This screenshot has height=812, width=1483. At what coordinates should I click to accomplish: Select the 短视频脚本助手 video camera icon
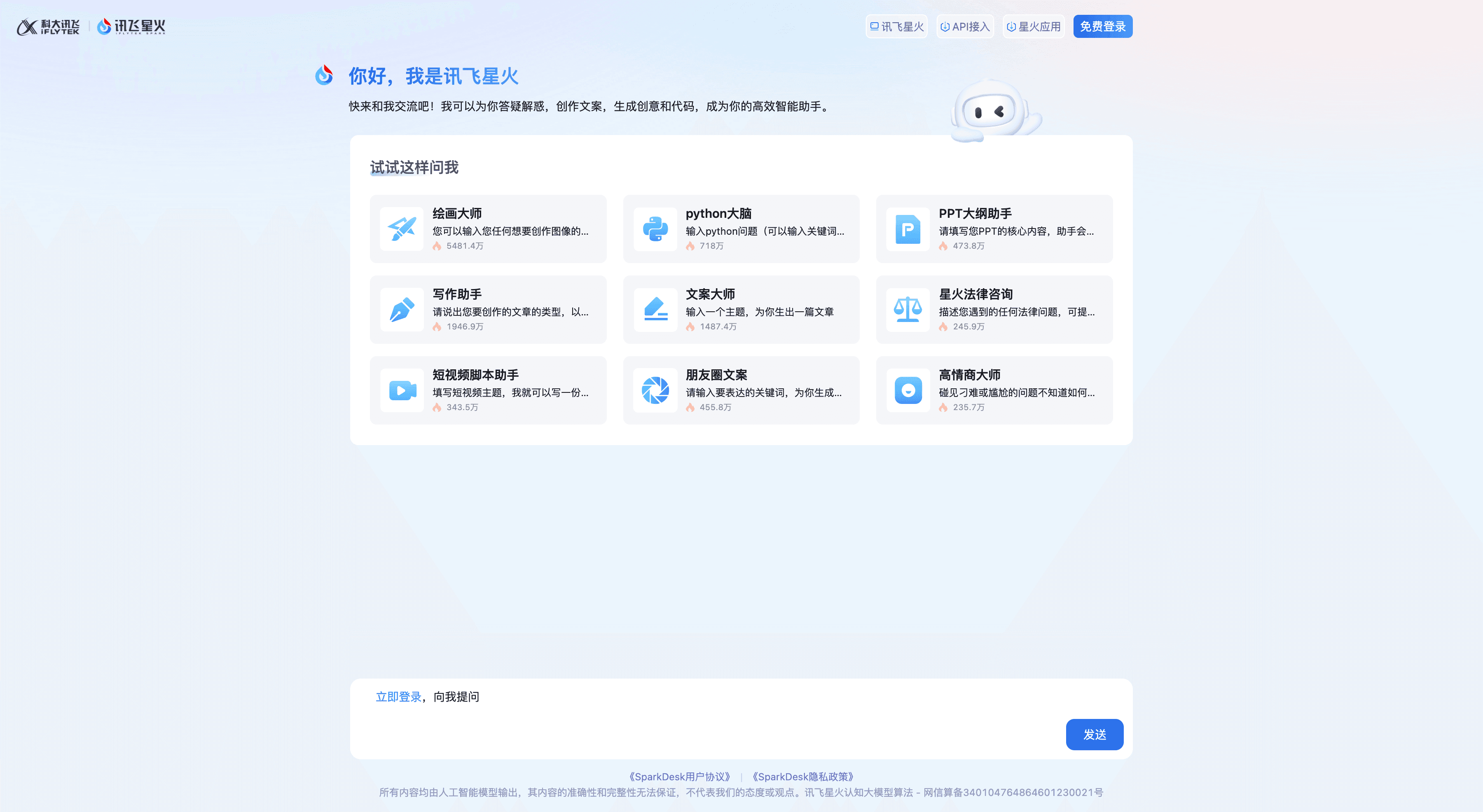(402, 390)
